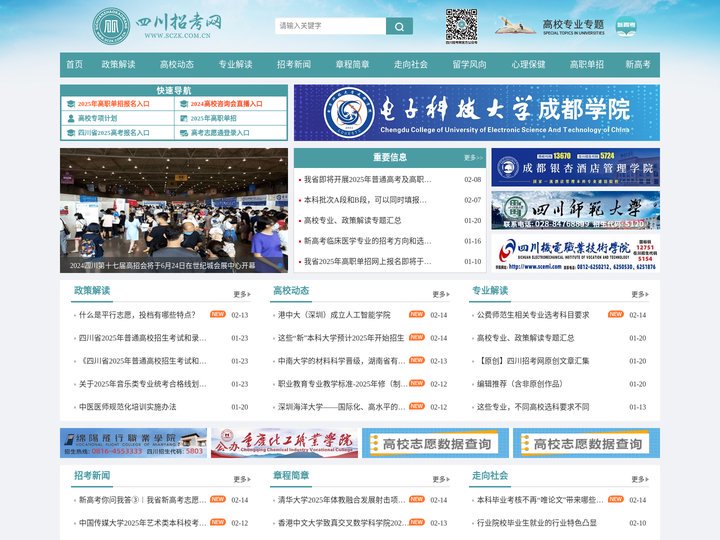Open 心理保健 navigation menu item
This screenshot has height=540, width=720.
(528, 64)
